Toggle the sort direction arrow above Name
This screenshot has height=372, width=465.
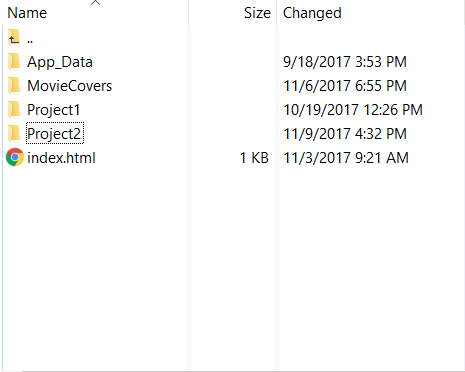pyautogui.click(x=95, y=3)
